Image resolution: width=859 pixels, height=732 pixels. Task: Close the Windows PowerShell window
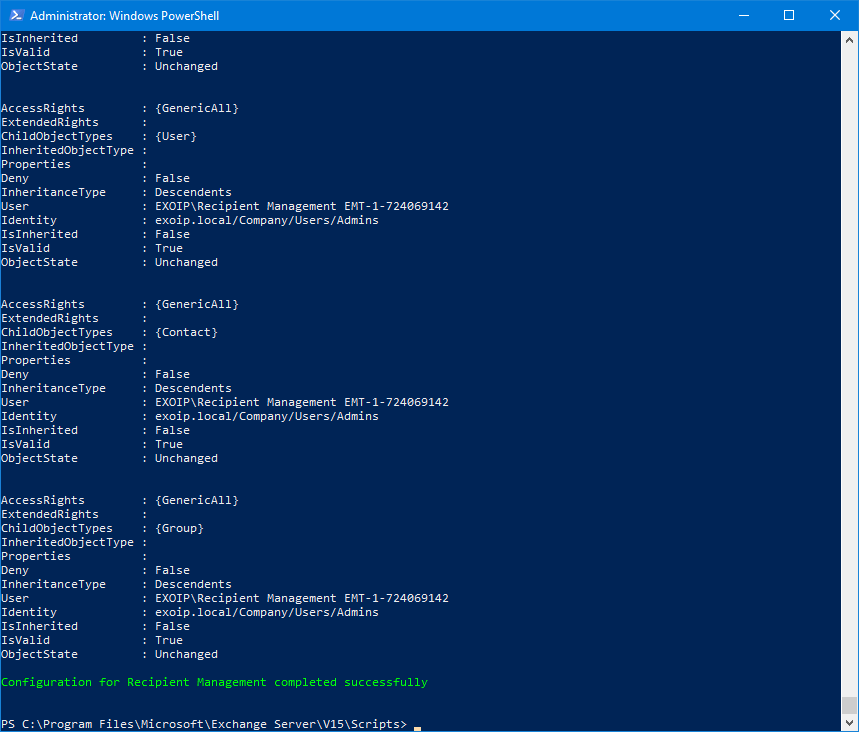[835, 15]
